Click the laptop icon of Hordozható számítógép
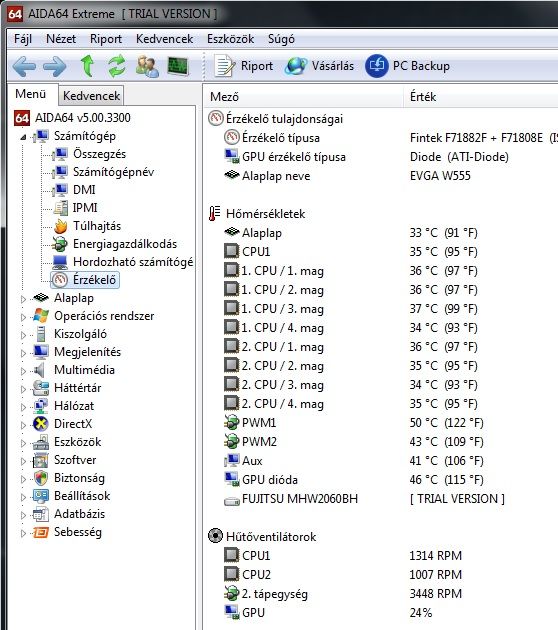558x630 pixels. (x=60, y=262)
